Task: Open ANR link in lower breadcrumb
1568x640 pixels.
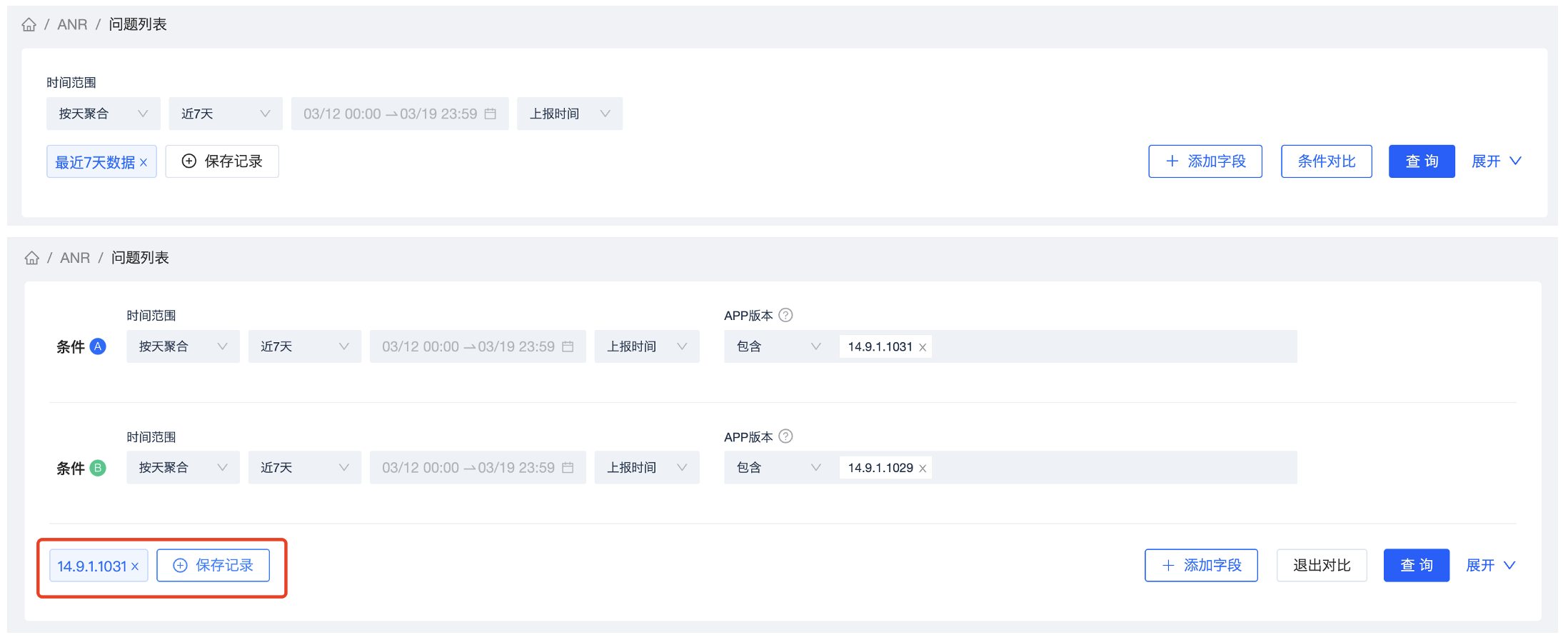Action: click(75, 258)
